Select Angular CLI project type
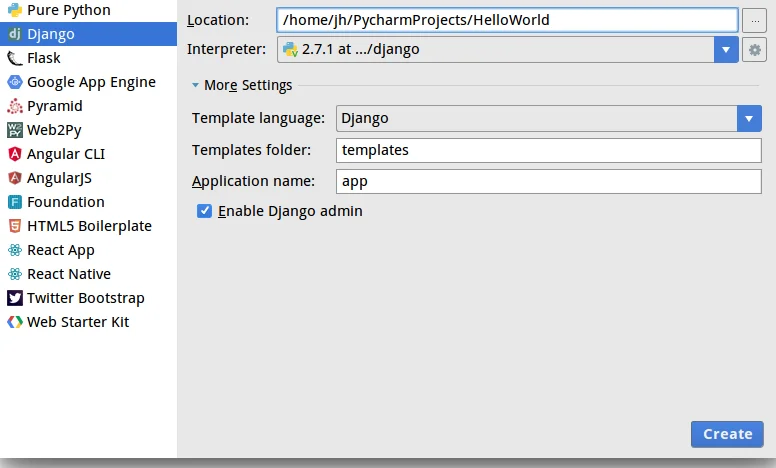The height and width of the screenshot is (468, 776). [x=89, y=154]
